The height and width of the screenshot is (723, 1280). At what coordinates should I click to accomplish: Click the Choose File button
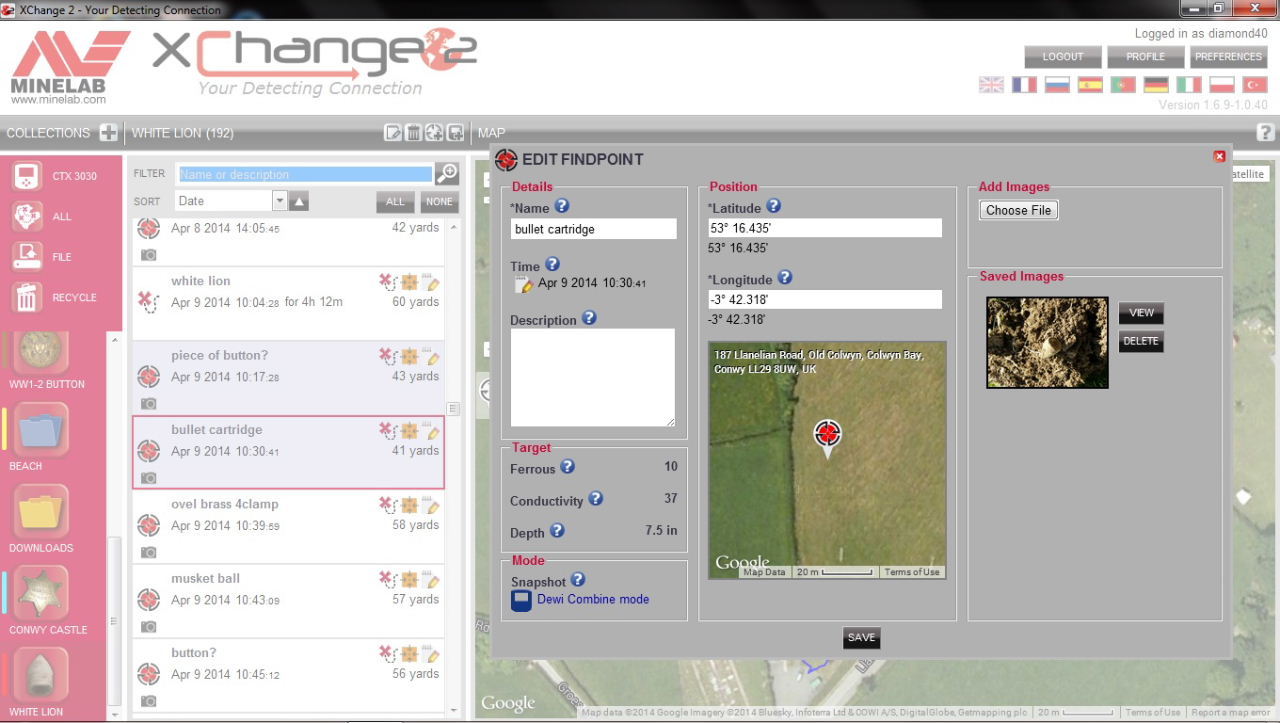point(1018,210)
